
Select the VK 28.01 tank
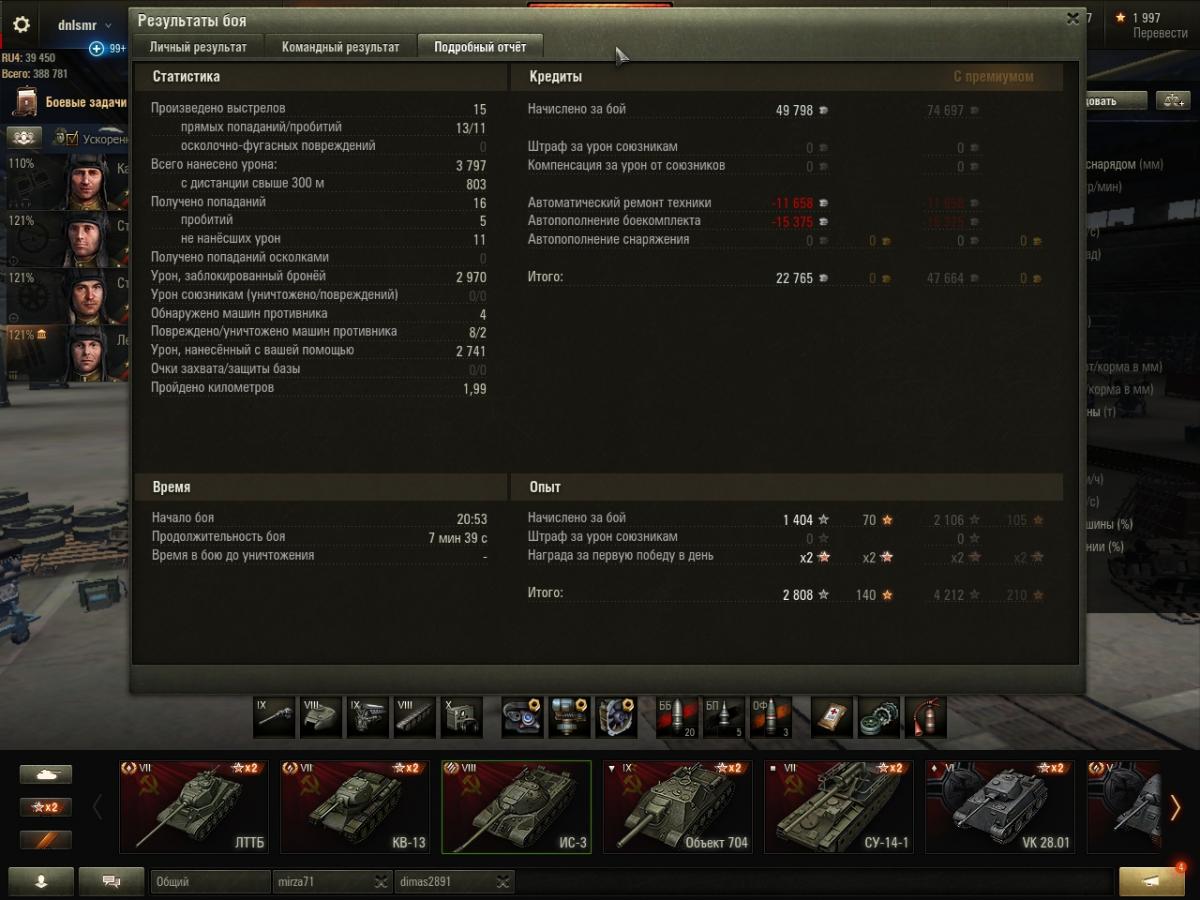click(x=999, y=807)
